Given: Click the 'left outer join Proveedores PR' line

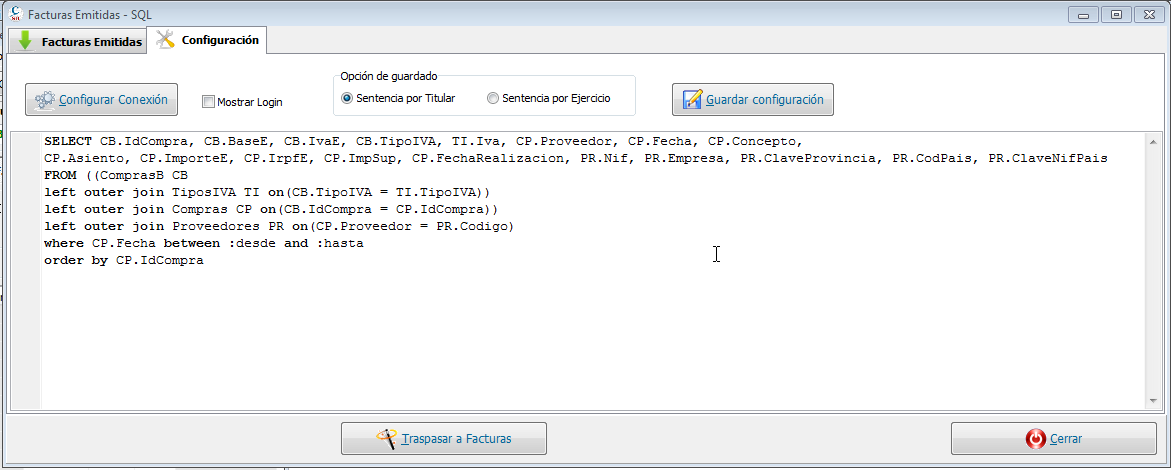Looking at the screenshot, I should (x=279, y=227).
